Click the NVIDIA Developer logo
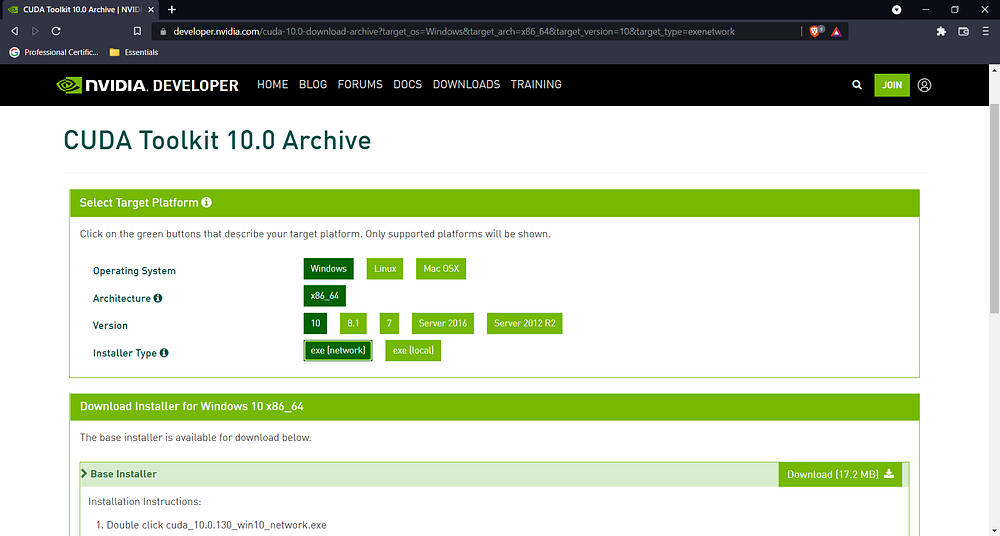The width and height of the screenshot is (1000, 536). point(147,85)
